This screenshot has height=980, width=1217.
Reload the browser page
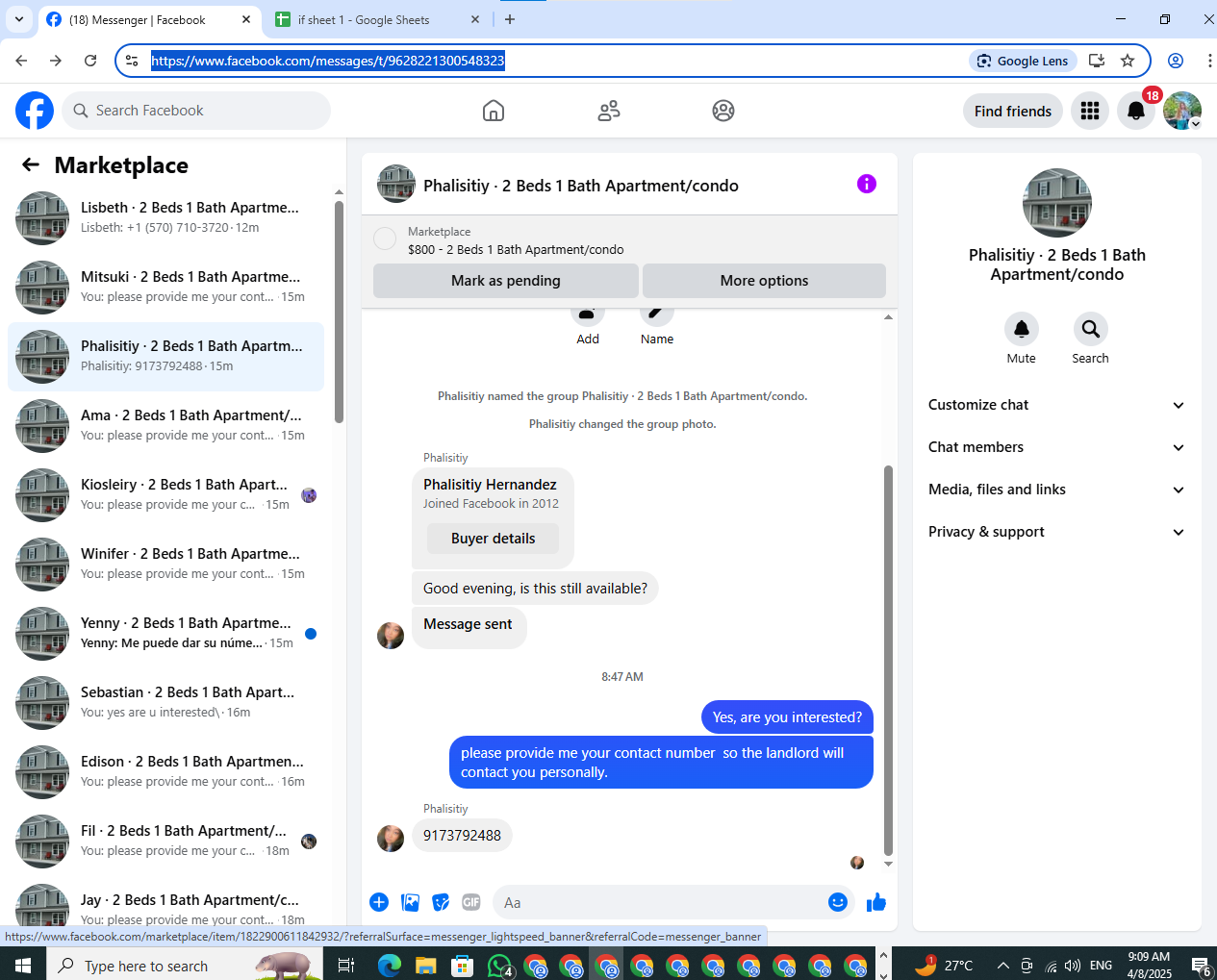(90, 61)
